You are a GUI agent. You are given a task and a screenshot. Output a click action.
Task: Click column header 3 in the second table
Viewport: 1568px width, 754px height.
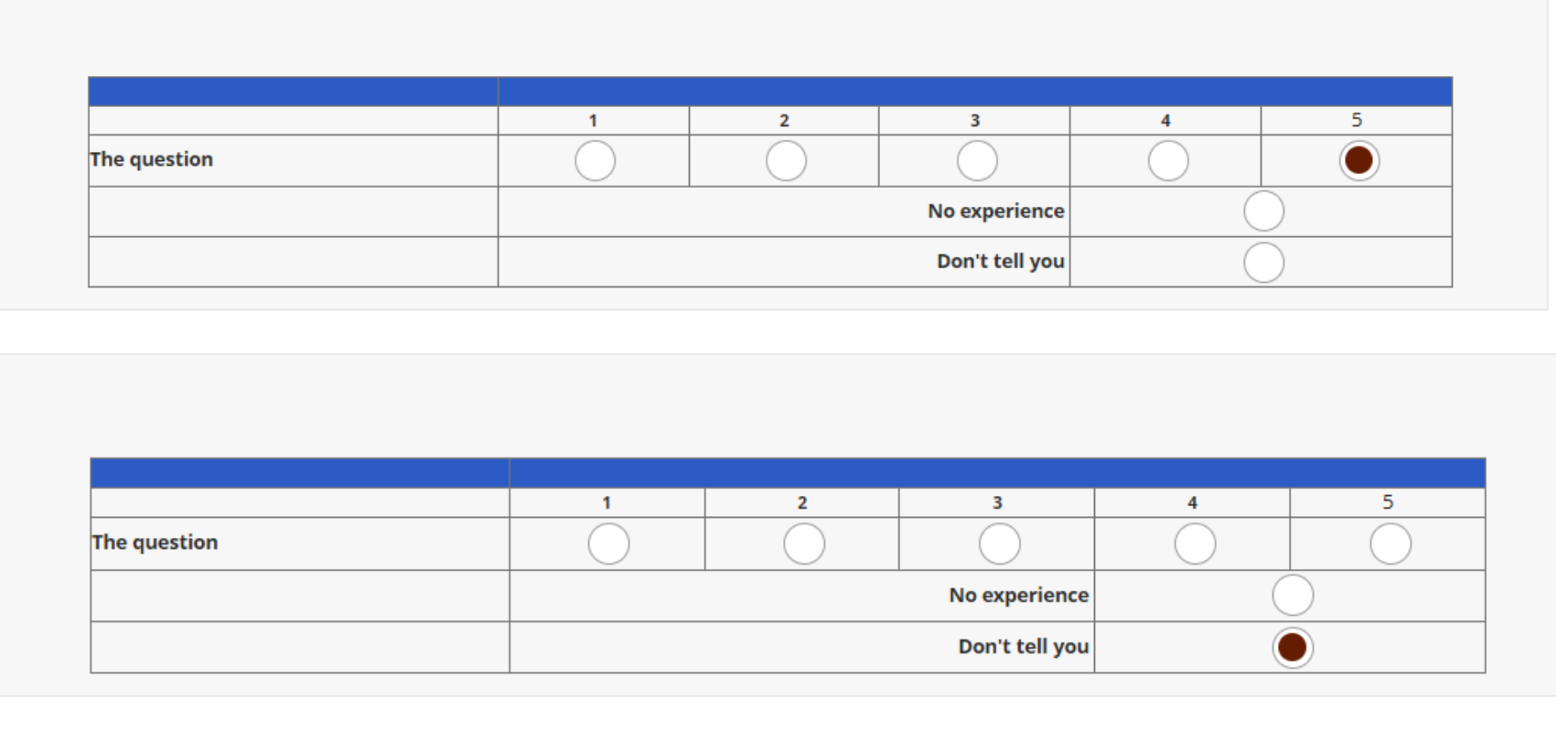(997, 502)
